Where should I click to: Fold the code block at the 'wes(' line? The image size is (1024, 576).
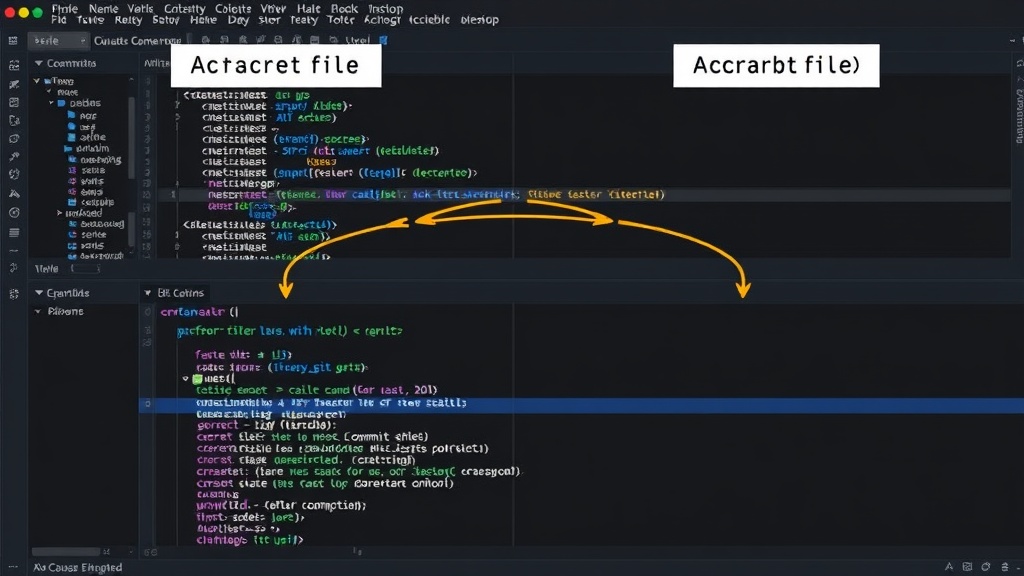pyautogui.click(x=185, y=379)
